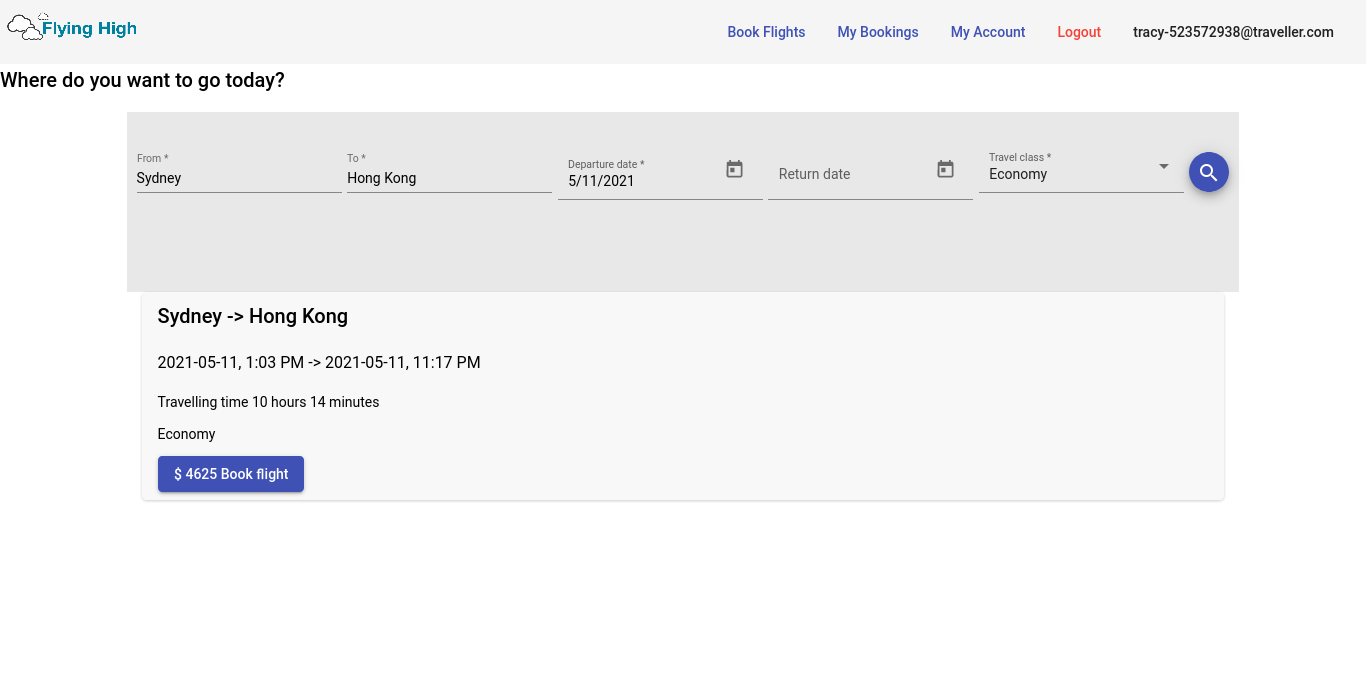Click the heading 'Where do you want to go today?'
The height and width of the screenshot is (694, 1366).
click(x=142, y=80)
